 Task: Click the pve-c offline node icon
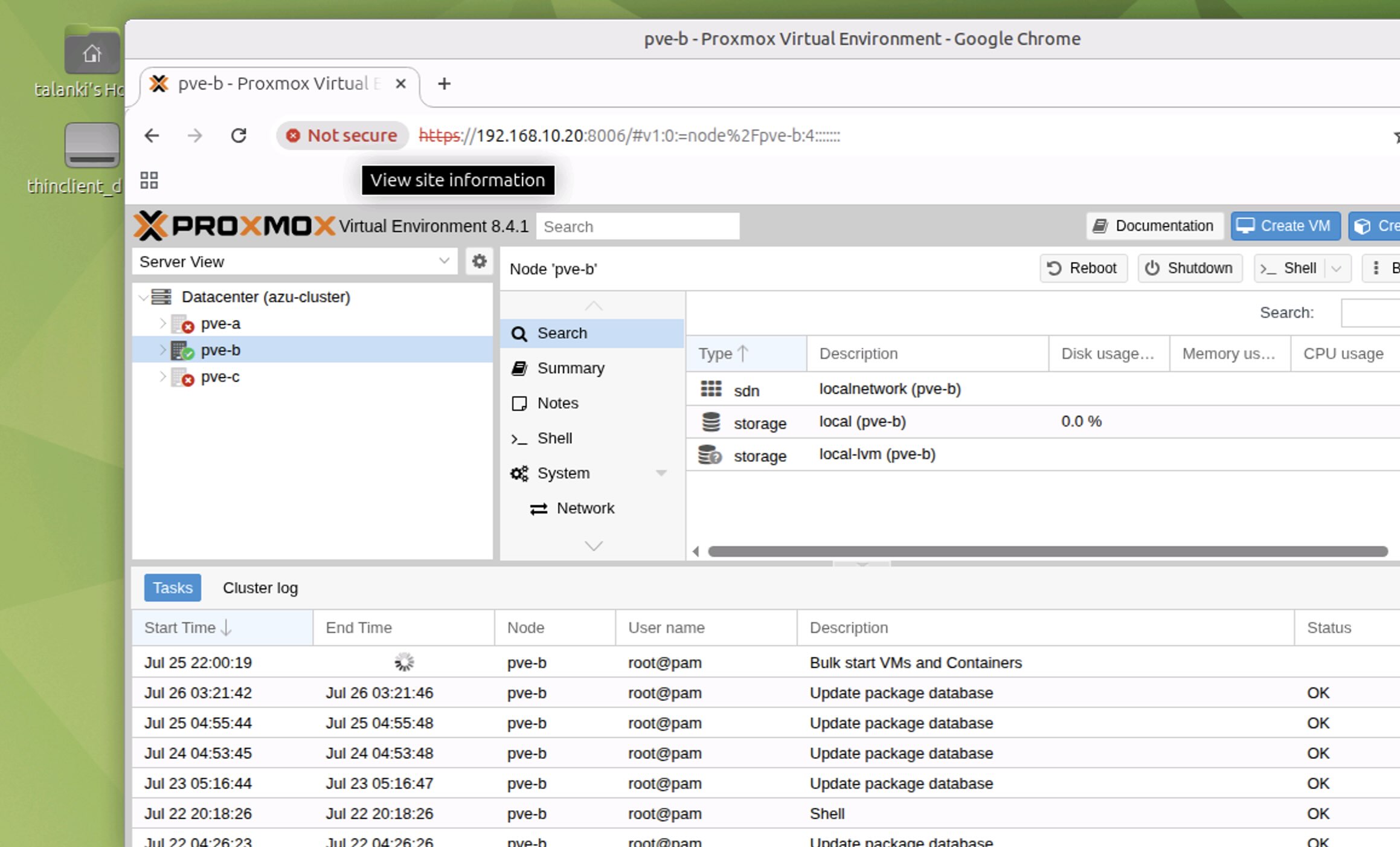click(x=182, y=378)
